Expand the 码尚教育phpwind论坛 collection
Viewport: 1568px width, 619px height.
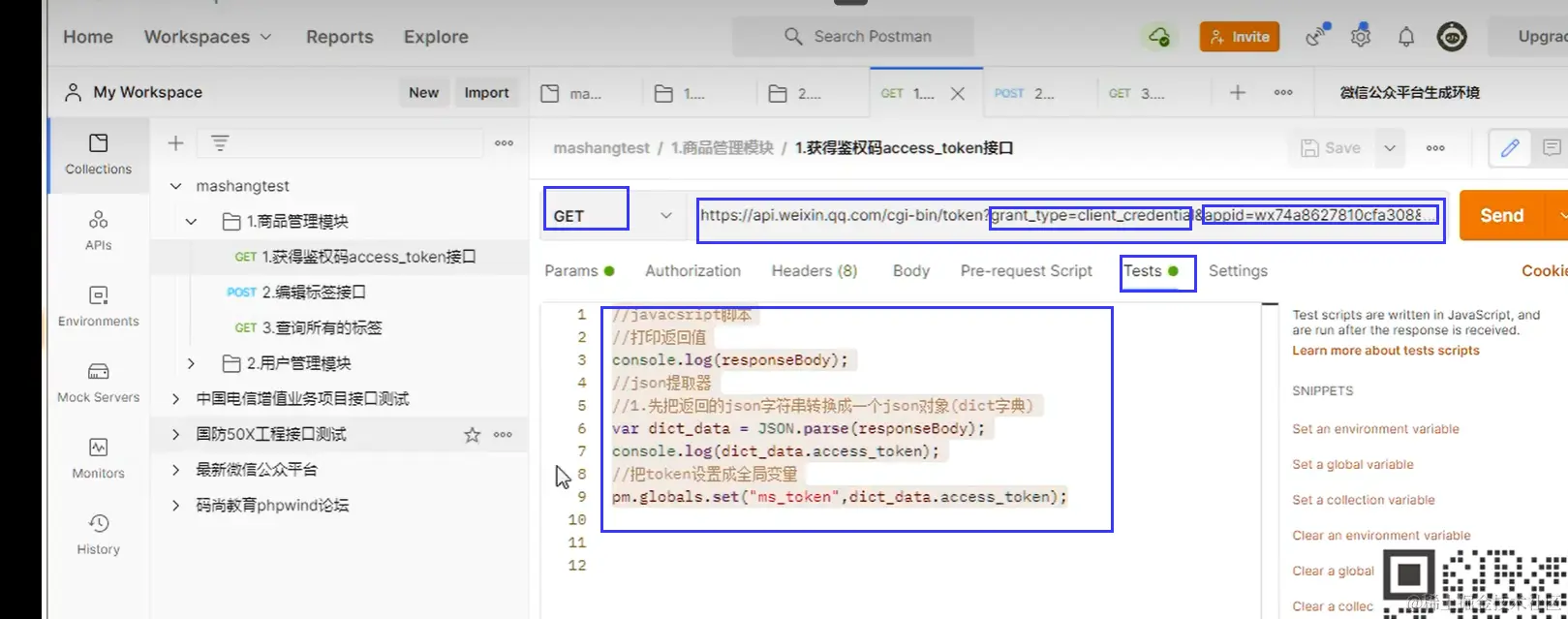click(175, 506)
